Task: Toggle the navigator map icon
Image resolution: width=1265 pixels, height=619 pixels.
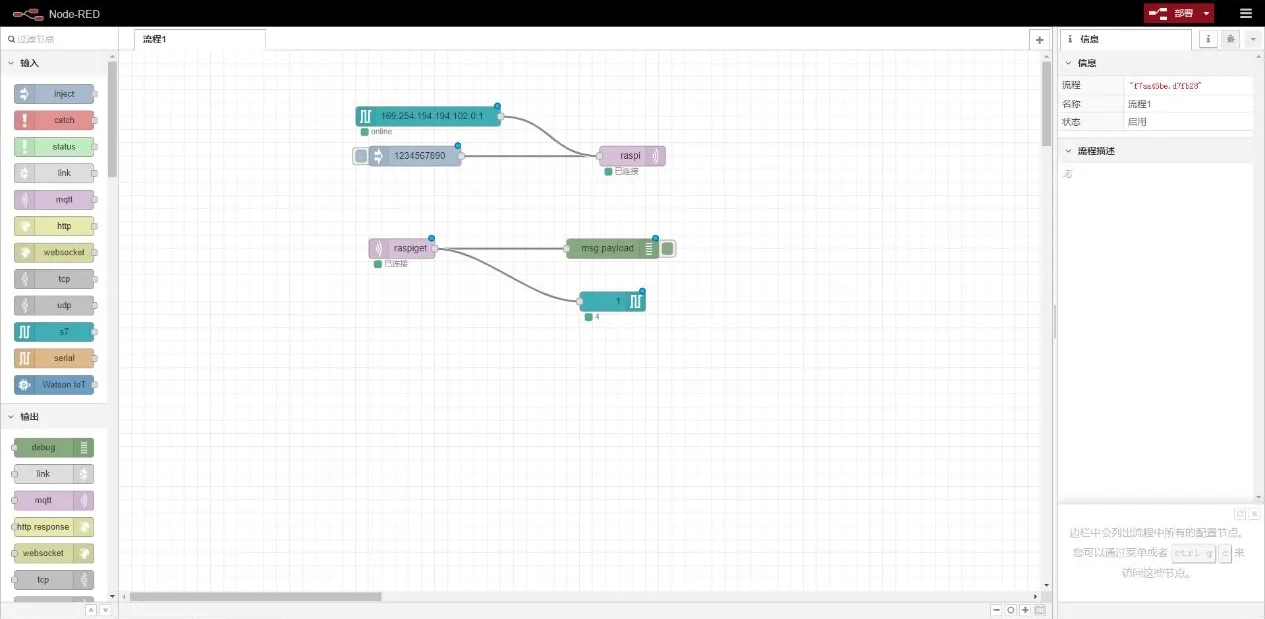Action: [x=1040, y=610]
